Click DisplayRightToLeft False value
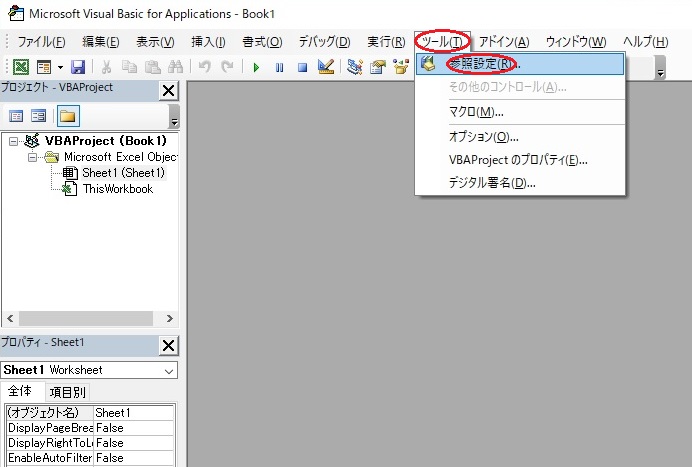This screenshot has width=692, height=467. point(134,443)
